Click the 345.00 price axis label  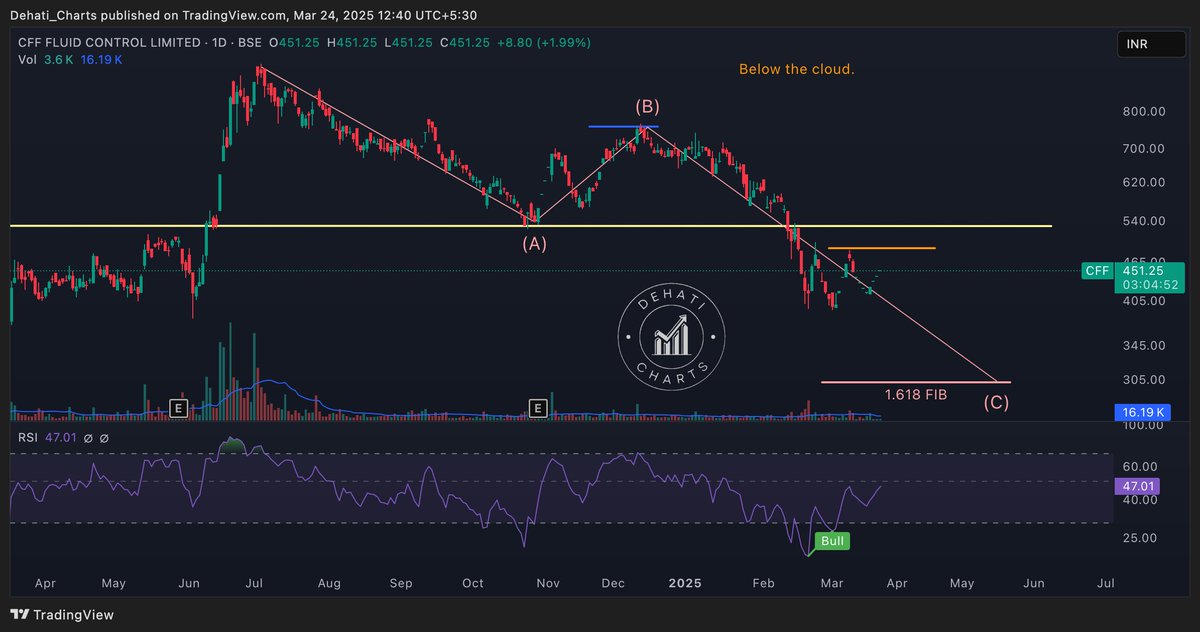tap(1143, 345)
